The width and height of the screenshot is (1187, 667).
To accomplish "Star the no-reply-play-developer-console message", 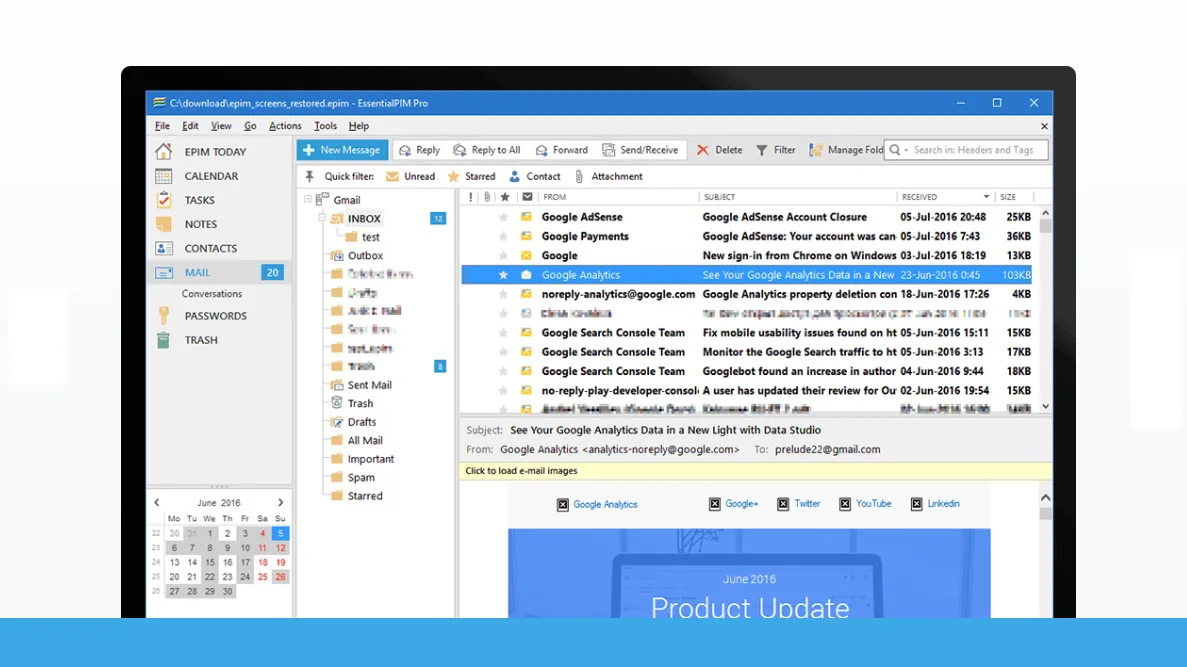I will 503,391.
